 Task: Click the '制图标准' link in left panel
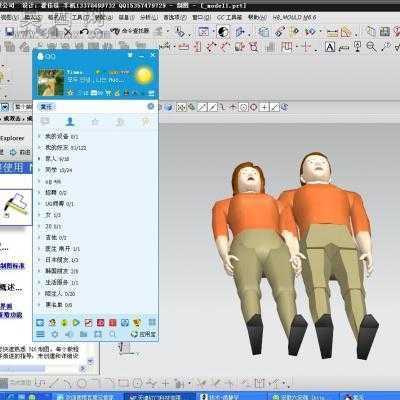13,266
